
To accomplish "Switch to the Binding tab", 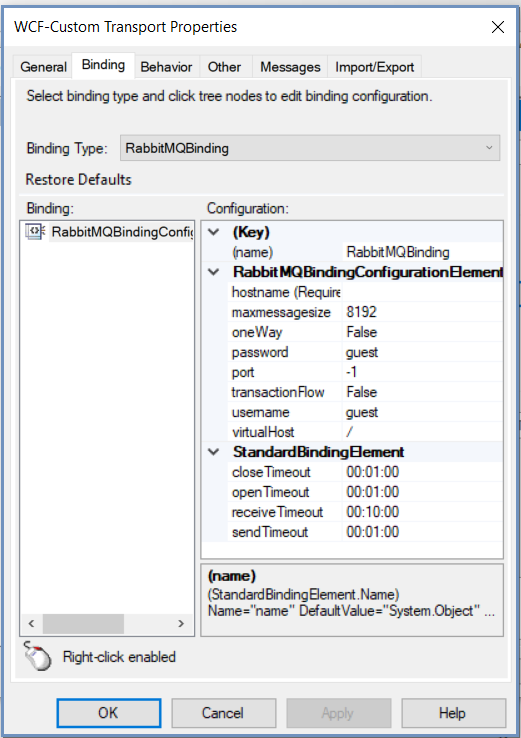I will [103, 65].
